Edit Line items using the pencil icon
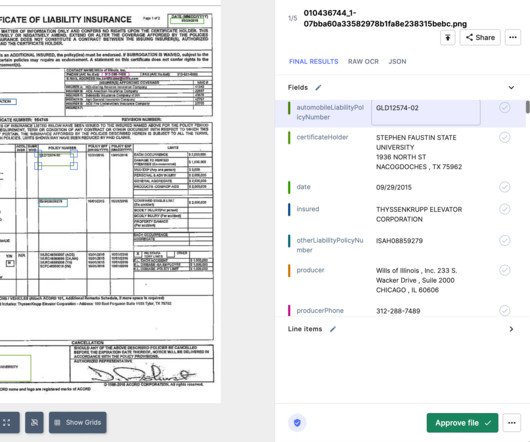Viewport: 530px width, 442px height. tap(333, 329)
